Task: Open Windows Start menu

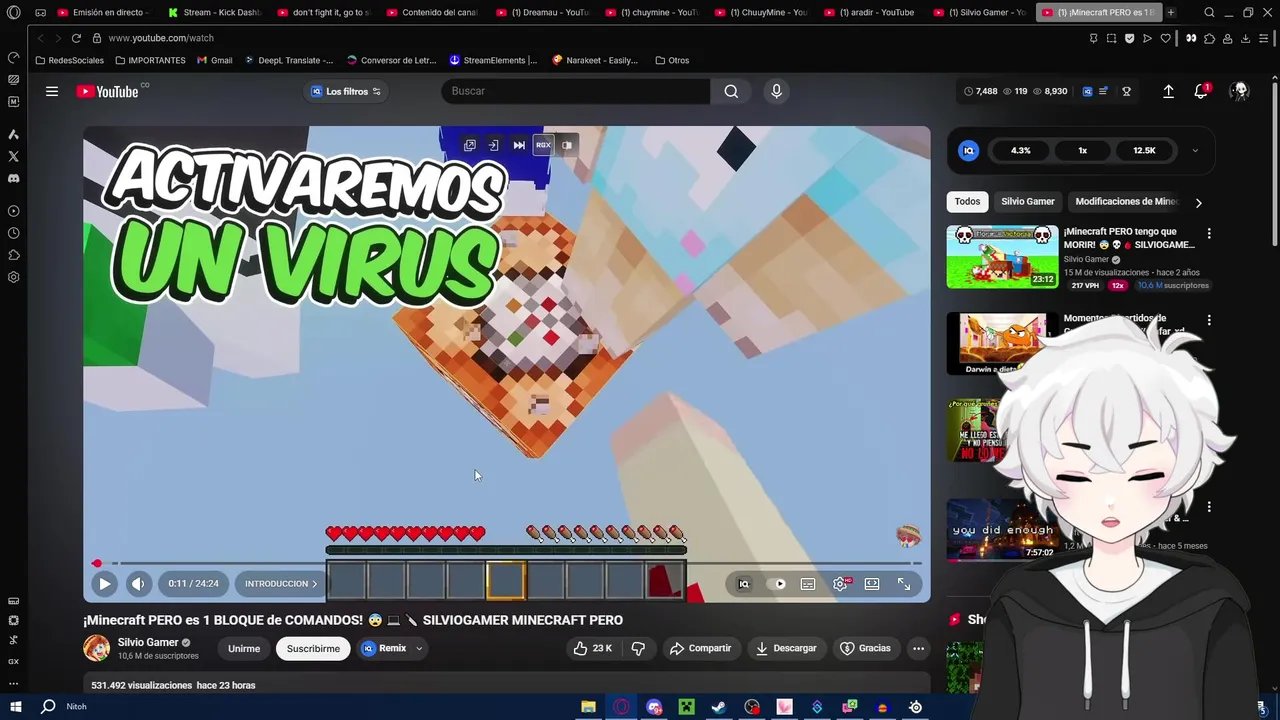Action: pos(16,706)
